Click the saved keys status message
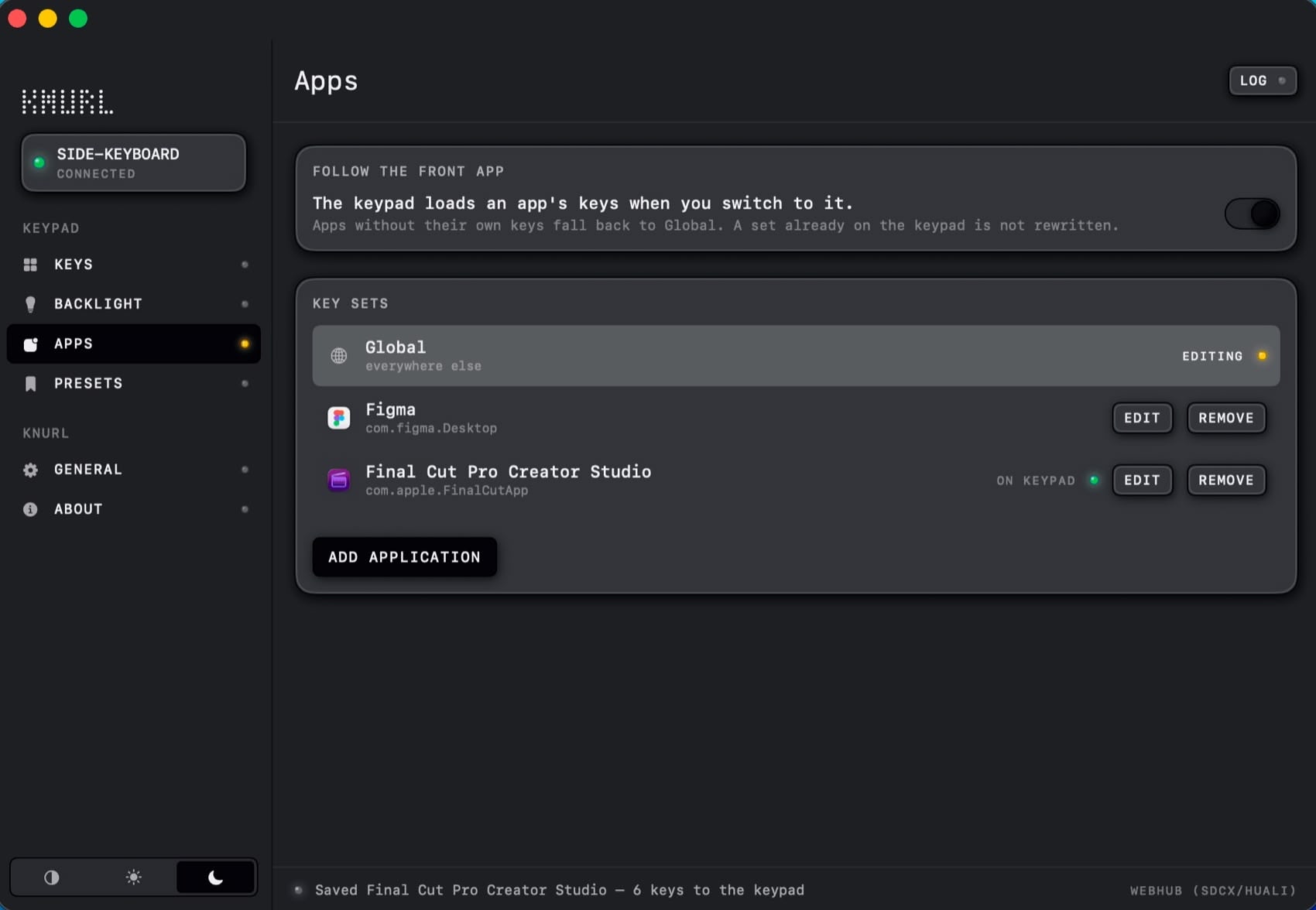Screen dimensions: 1316x910 pyautogui.click(x=560, y=890)
